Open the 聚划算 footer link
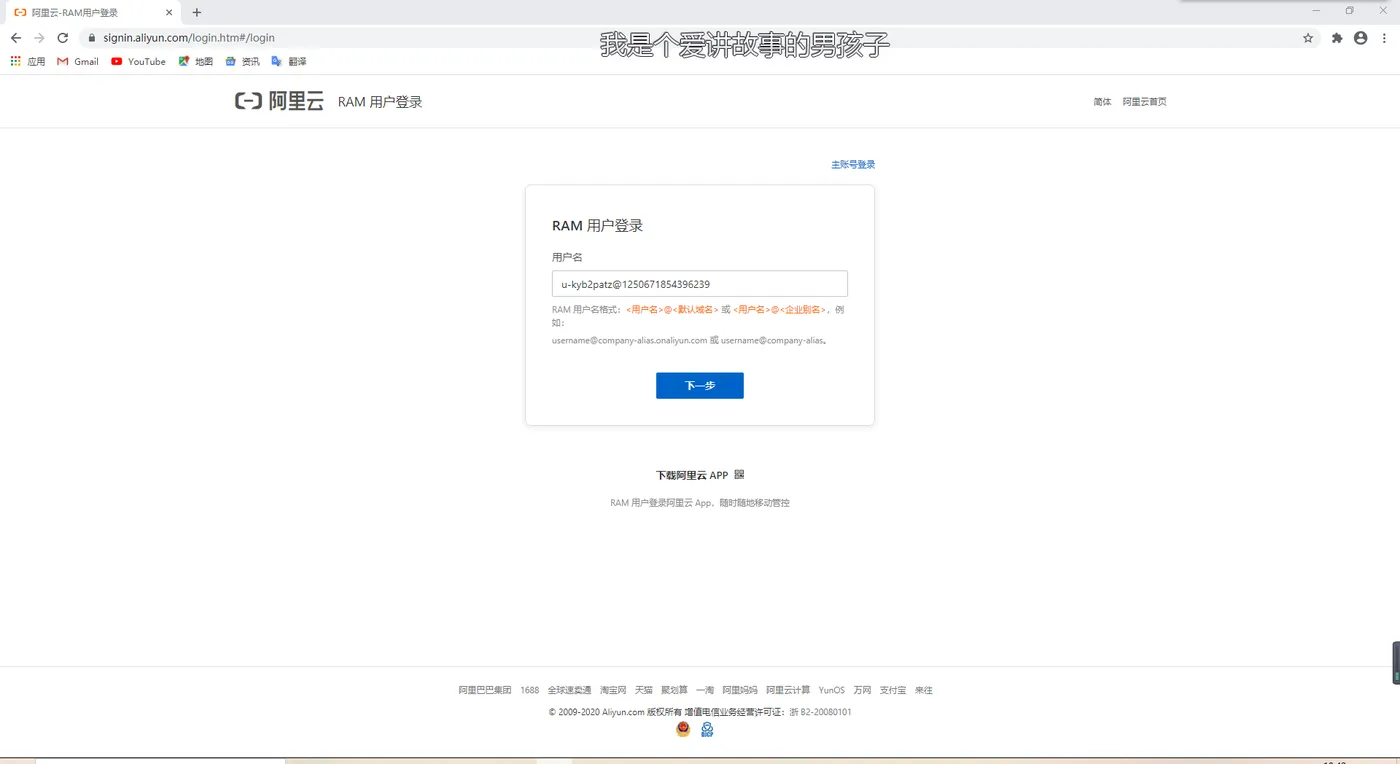Viewport: 1400px width, 764px height. (674, 690)
